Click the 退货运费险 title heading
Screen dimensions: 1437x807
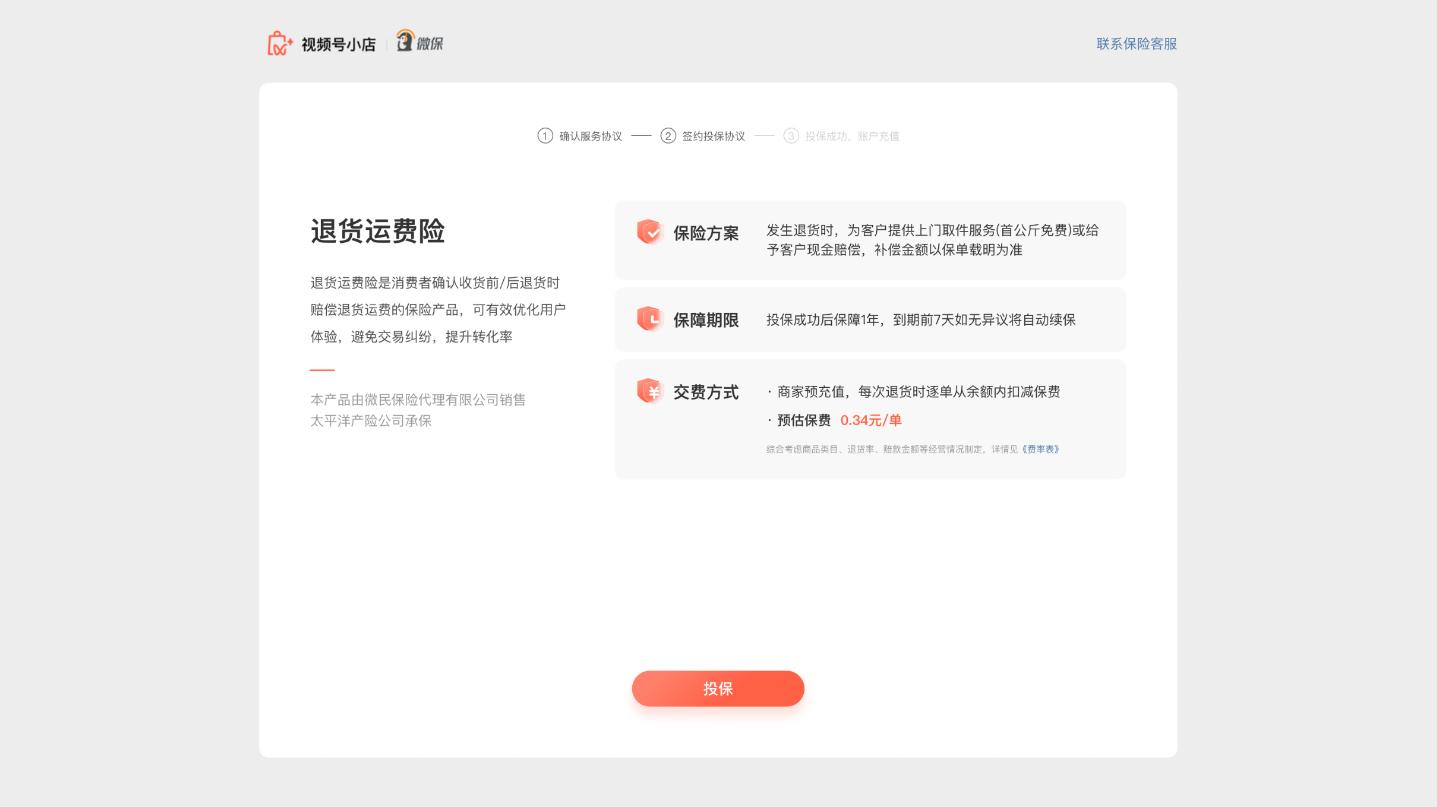(x=378, y=232)
